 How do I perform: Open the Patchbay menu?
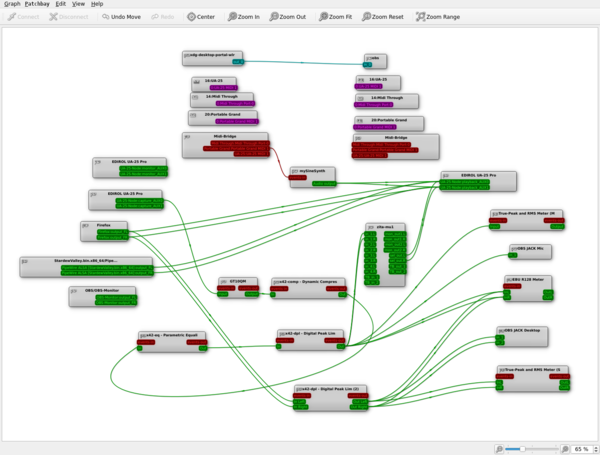click(37, 4)
